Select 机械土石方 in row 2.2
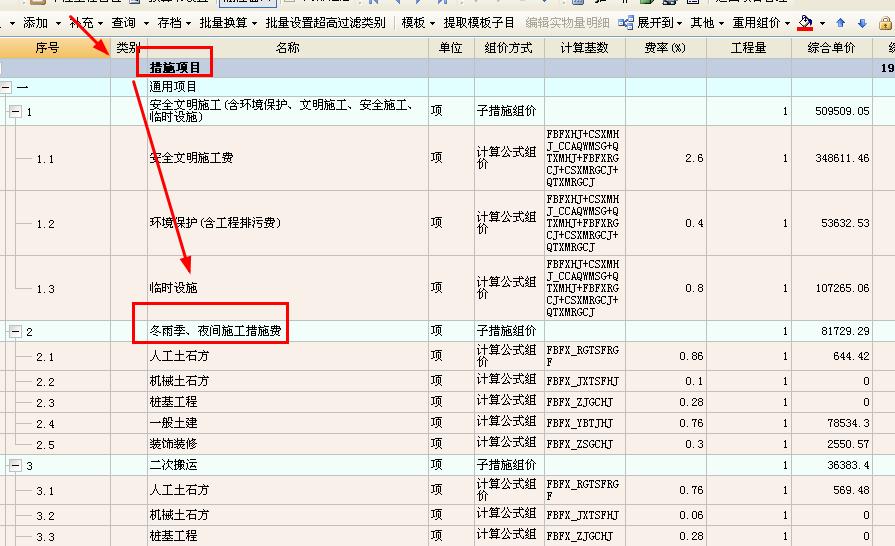895x546 pixels. (x=179, y=381)
